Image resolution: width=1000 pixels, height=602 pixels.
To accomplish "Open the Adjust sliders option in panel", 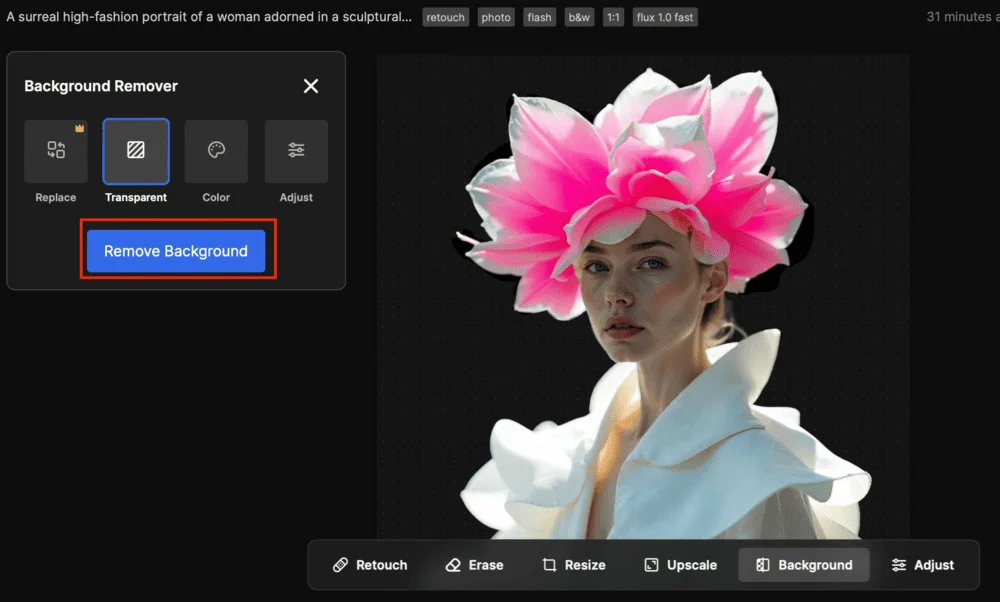I will tap(296, 151).
